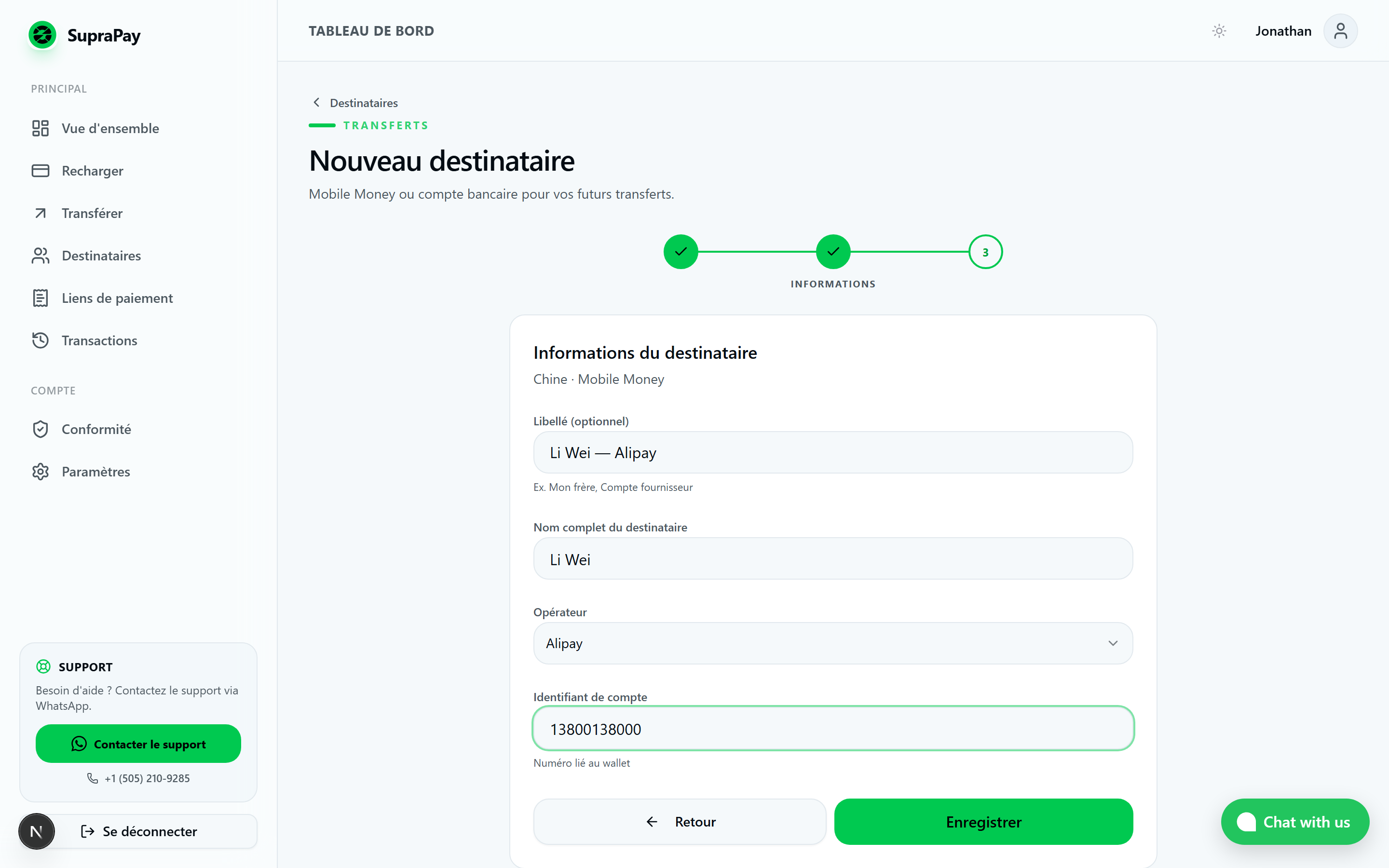Image resolution: width=1389 pixels, height=868 pixels.
Task: Return to first completed step checkmark
Action: pyautogui.click(x=681, y=251)
